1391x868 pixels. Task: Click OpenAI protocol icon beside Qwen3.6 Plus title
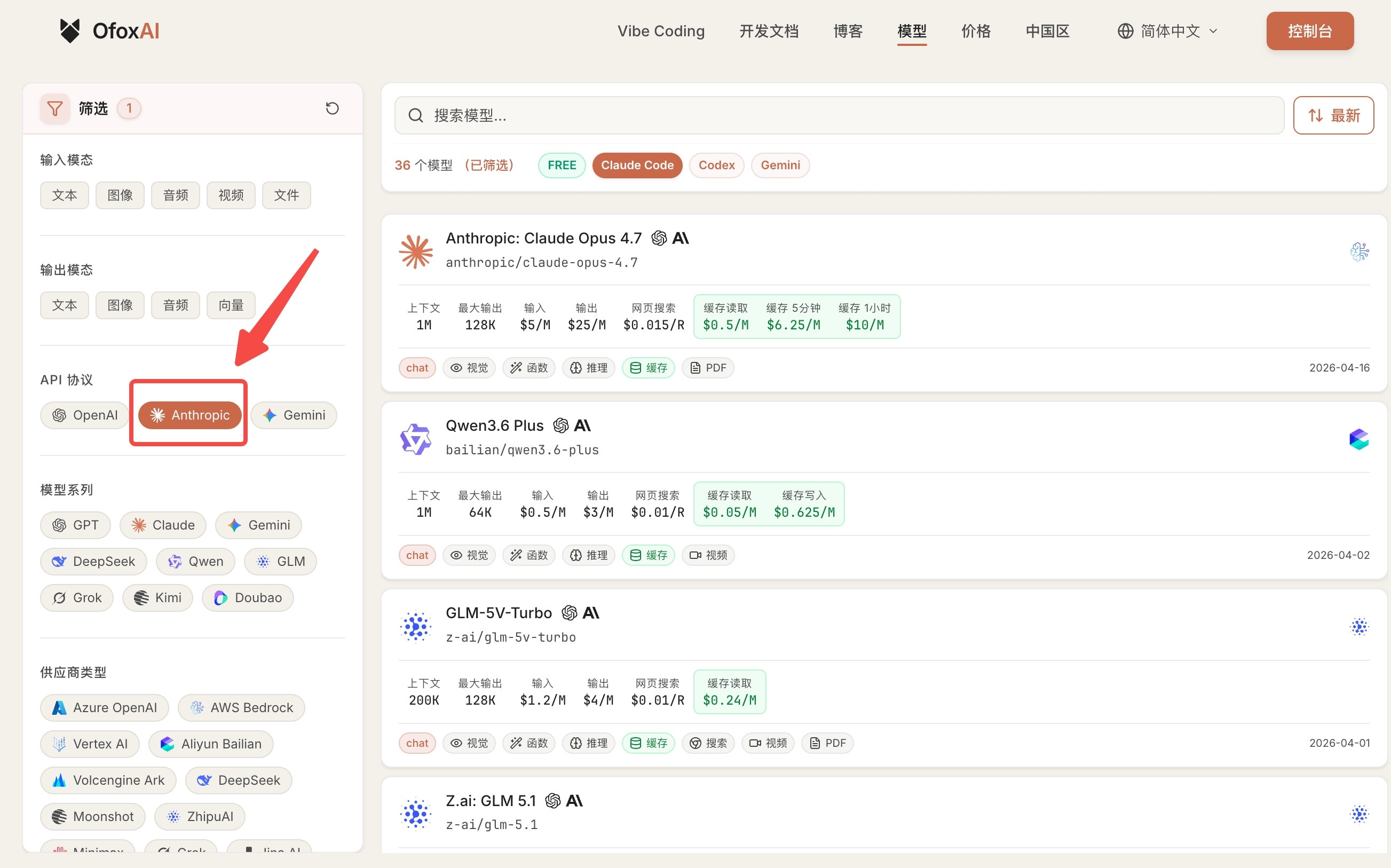point(560,425)
